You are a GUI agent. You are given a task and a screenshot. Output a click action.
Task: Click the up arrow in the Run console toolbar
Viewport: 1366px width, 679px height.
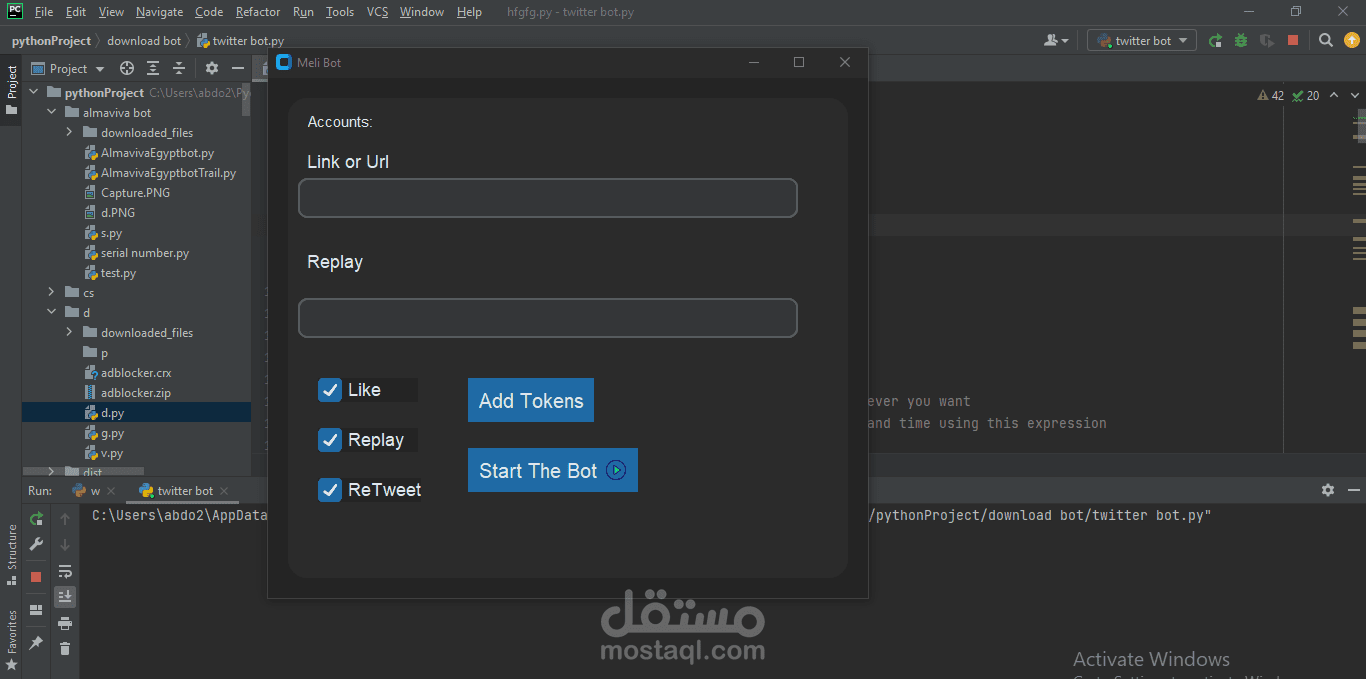[65, 518]
